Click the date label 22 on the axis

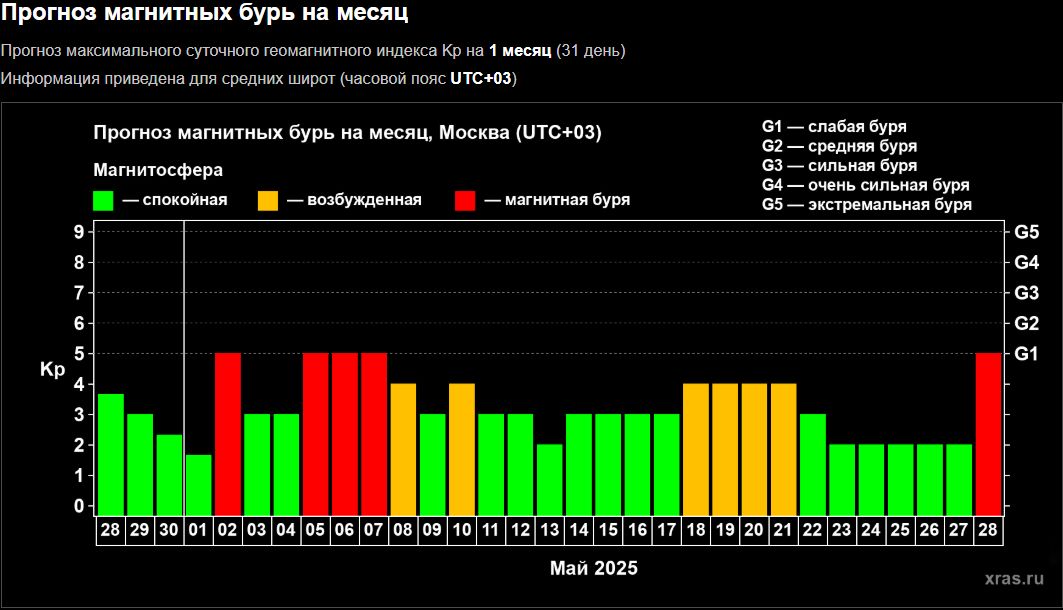click(x=813, y=530)
